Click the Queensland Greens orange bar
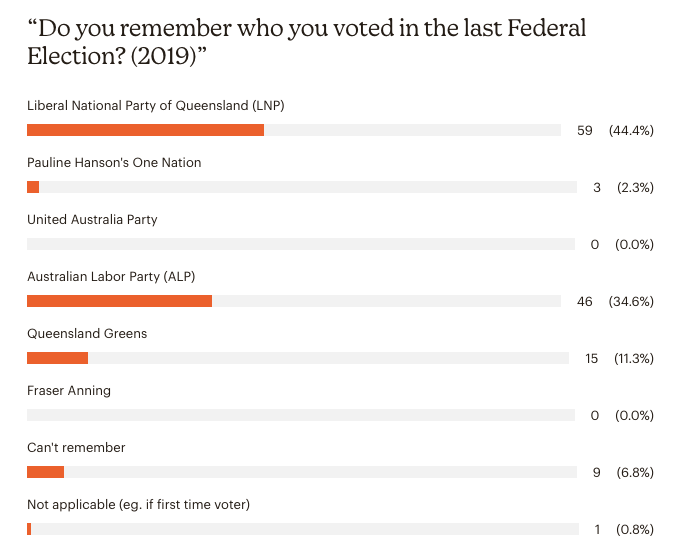Screen dimensions: 680x560 tap(57, 358)
